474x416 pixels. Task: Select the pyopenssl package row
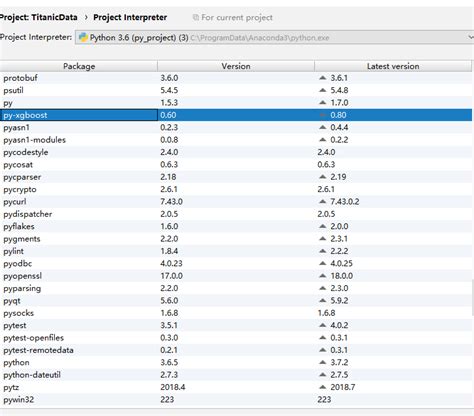[236, 276]
